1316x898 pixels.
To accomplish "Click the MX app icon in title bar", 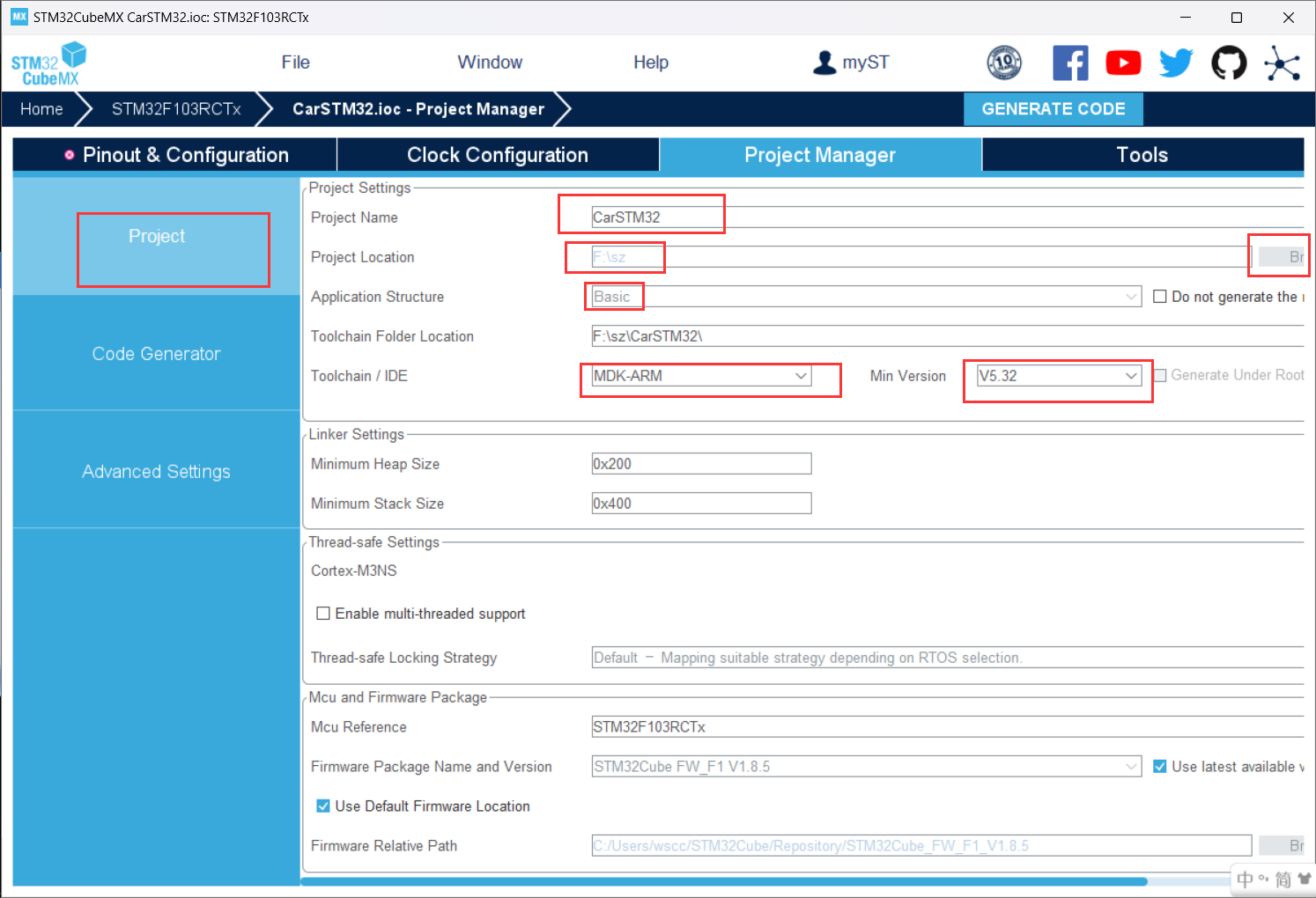I will pyautogui.click(x=18, y=17).
